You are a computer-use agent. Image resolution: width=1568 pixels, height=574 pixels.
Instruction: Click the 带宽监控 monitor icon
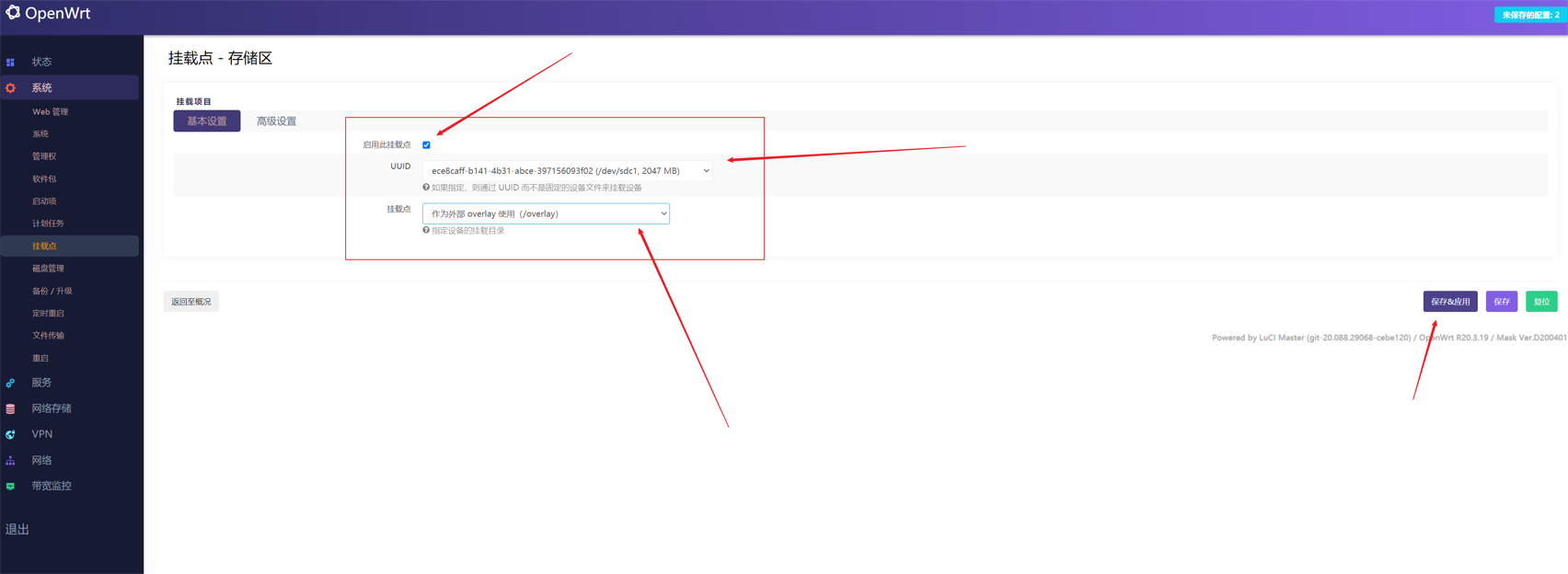click(11, 487)
